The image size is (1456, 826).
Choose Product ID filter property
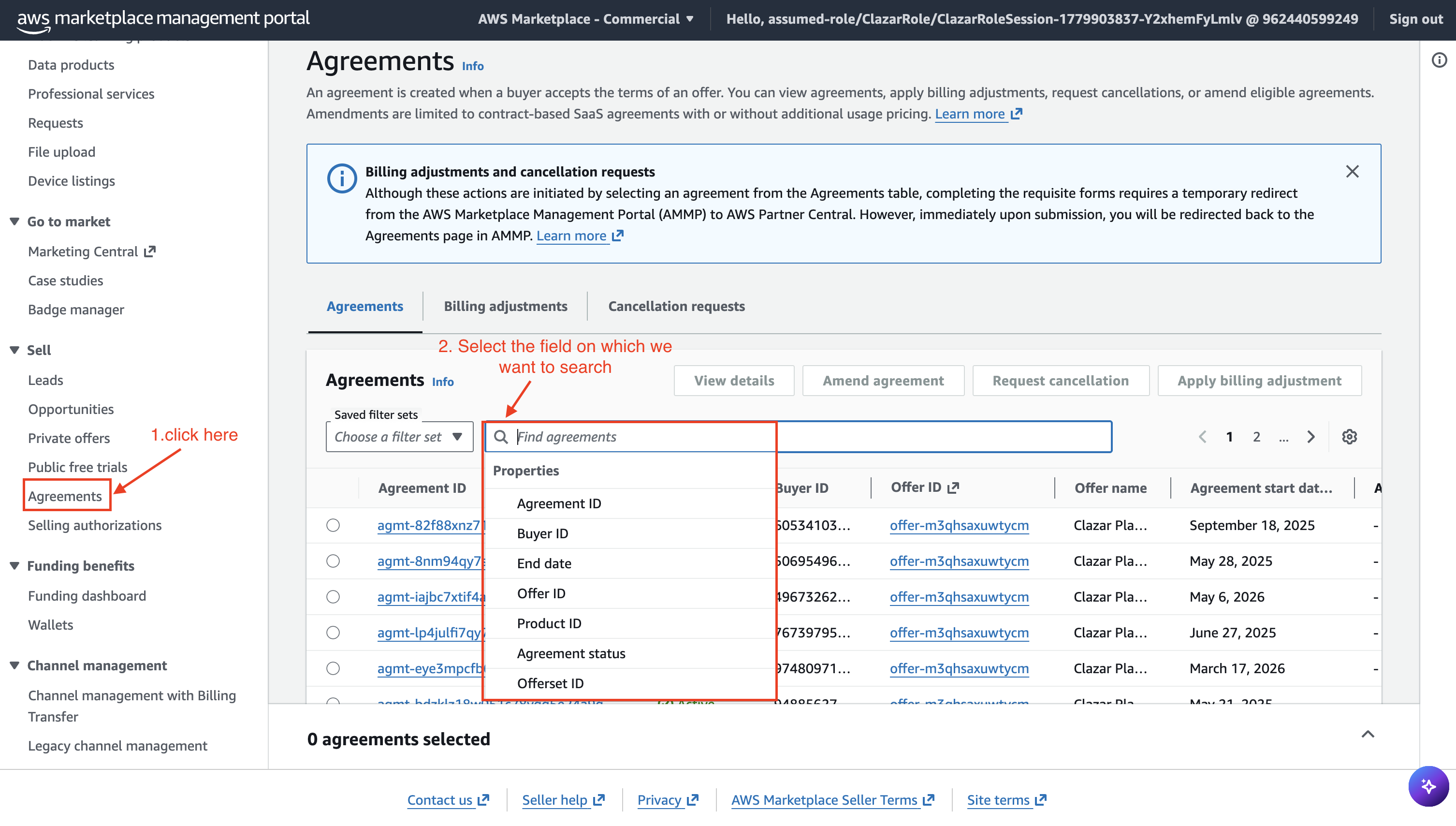point(629,624)
